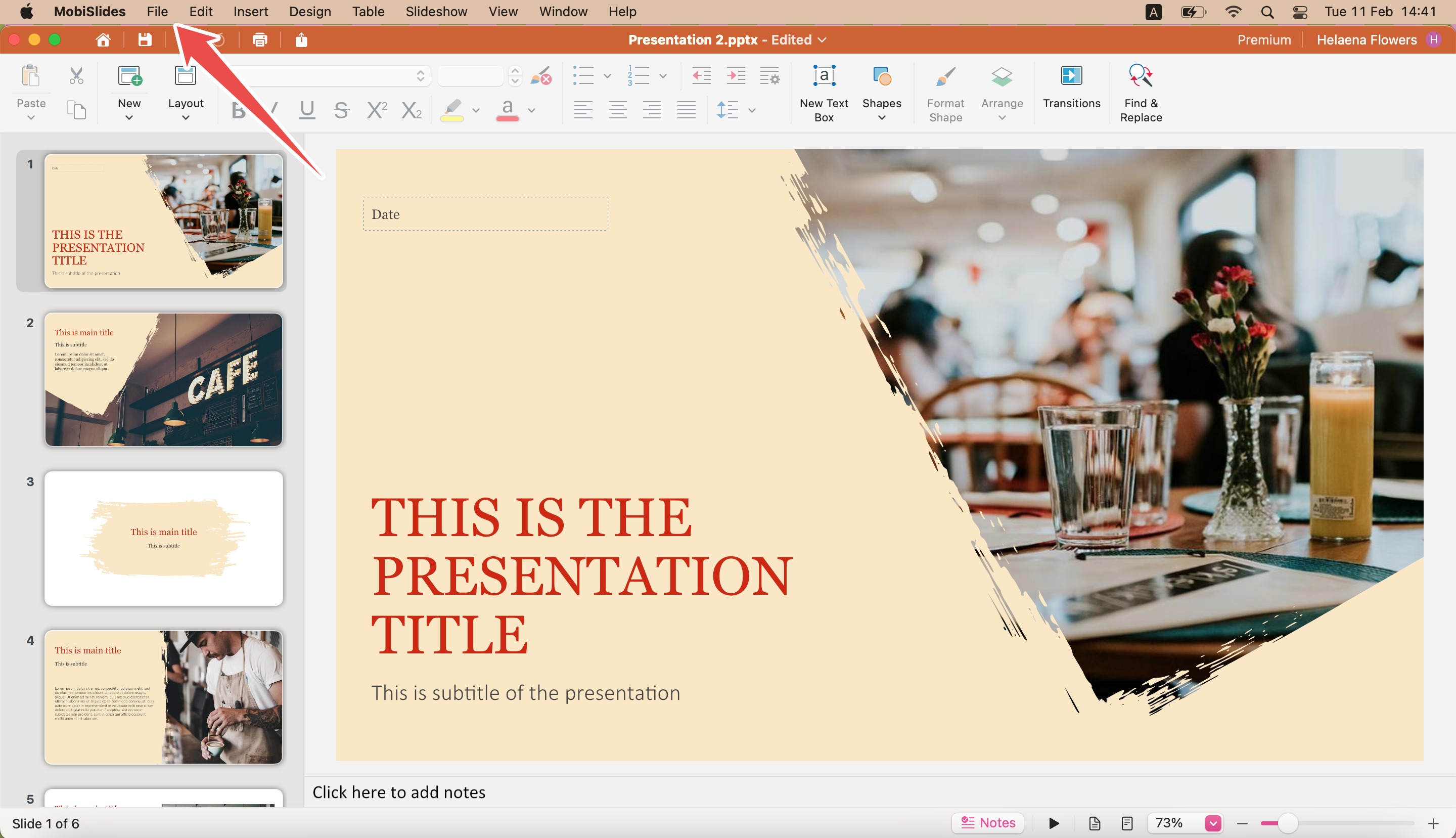Screen dimensions: 1456x838
Task: Click the Premium link
Action: (x=1264, y=40)
